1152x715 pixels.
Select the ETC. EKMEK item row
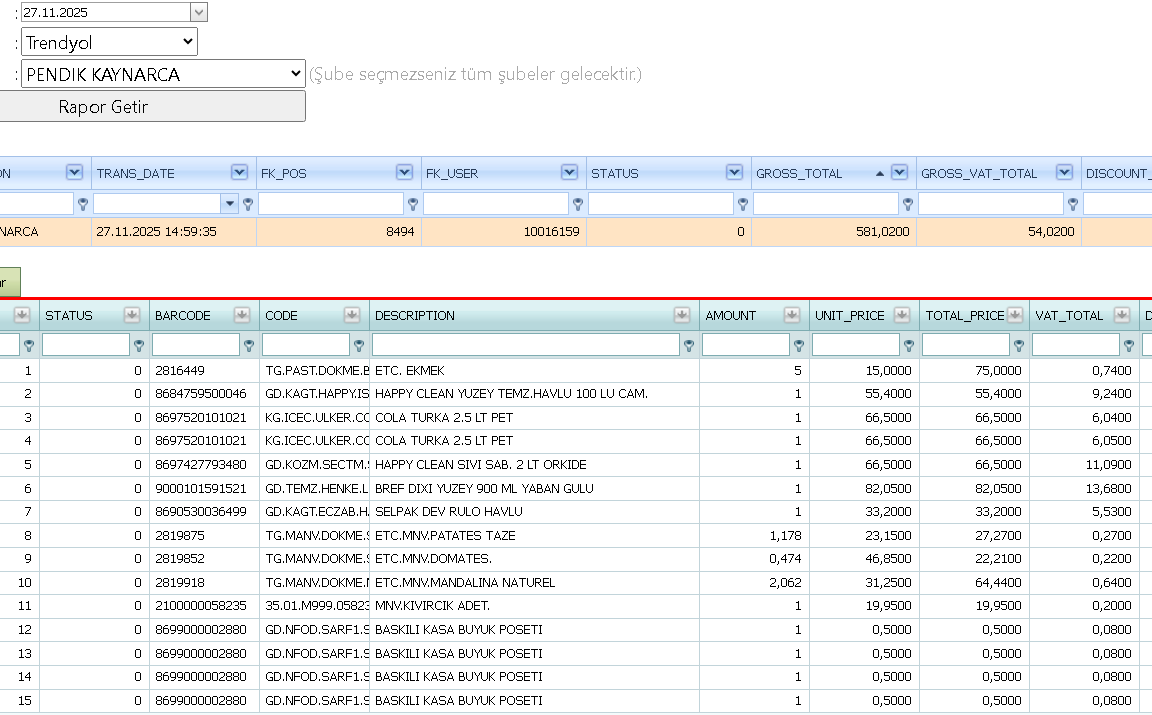pyautogui.click(x=576, y=370)
